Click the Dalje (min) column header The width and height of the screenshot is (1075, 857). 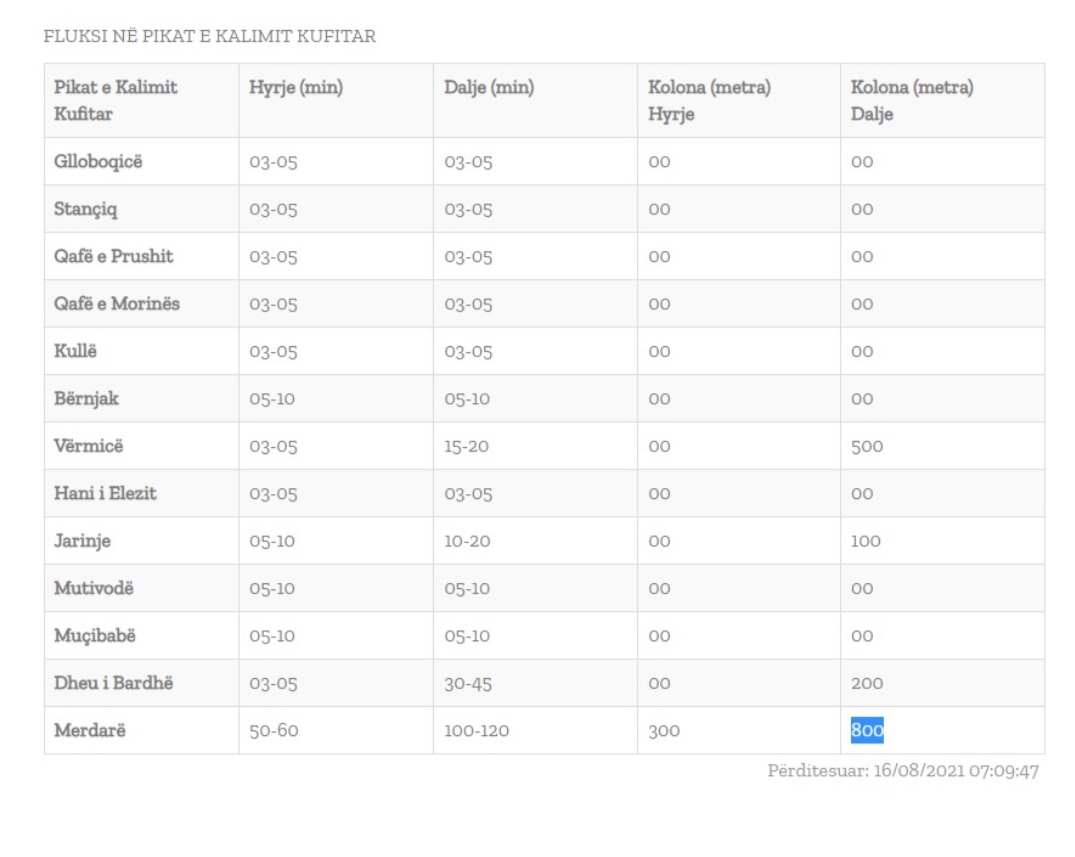(x=489, y=88)
